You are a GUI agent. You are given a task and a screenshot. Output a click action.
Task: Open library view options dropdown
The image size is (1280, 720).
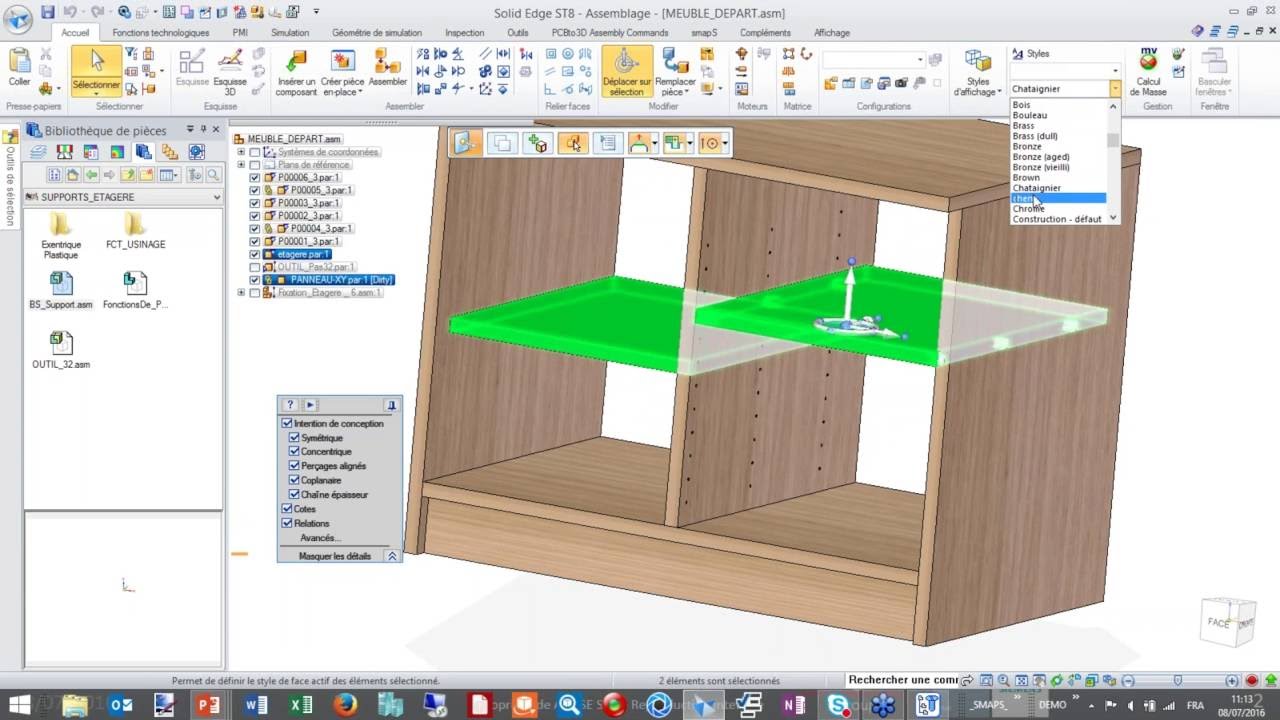(169, 175)
